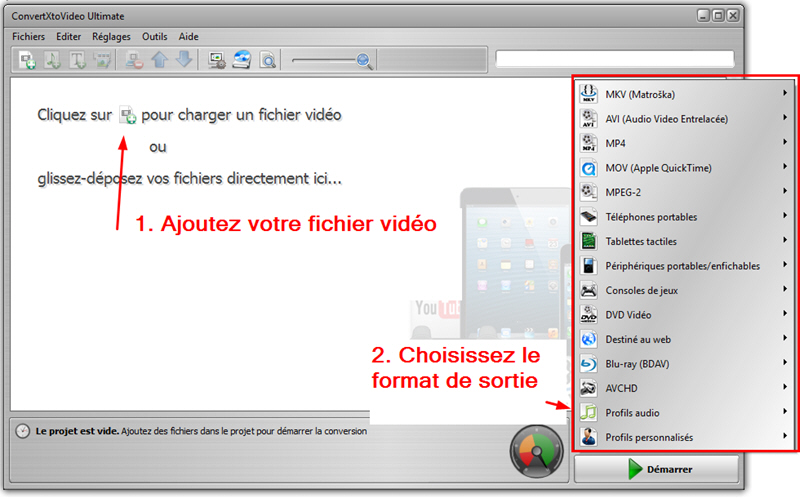Click the empty text field beside toolbar
Viewport: 800px width, 498px height.
click(615, 59)
